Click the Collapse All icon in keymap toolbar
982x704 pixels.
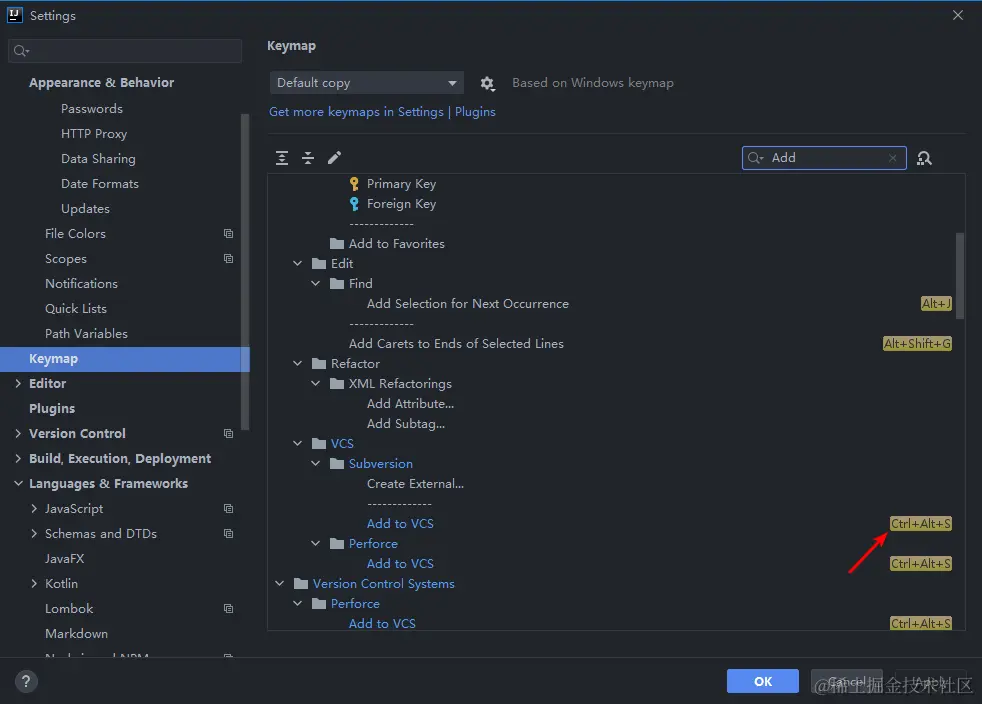click(308, 158)
